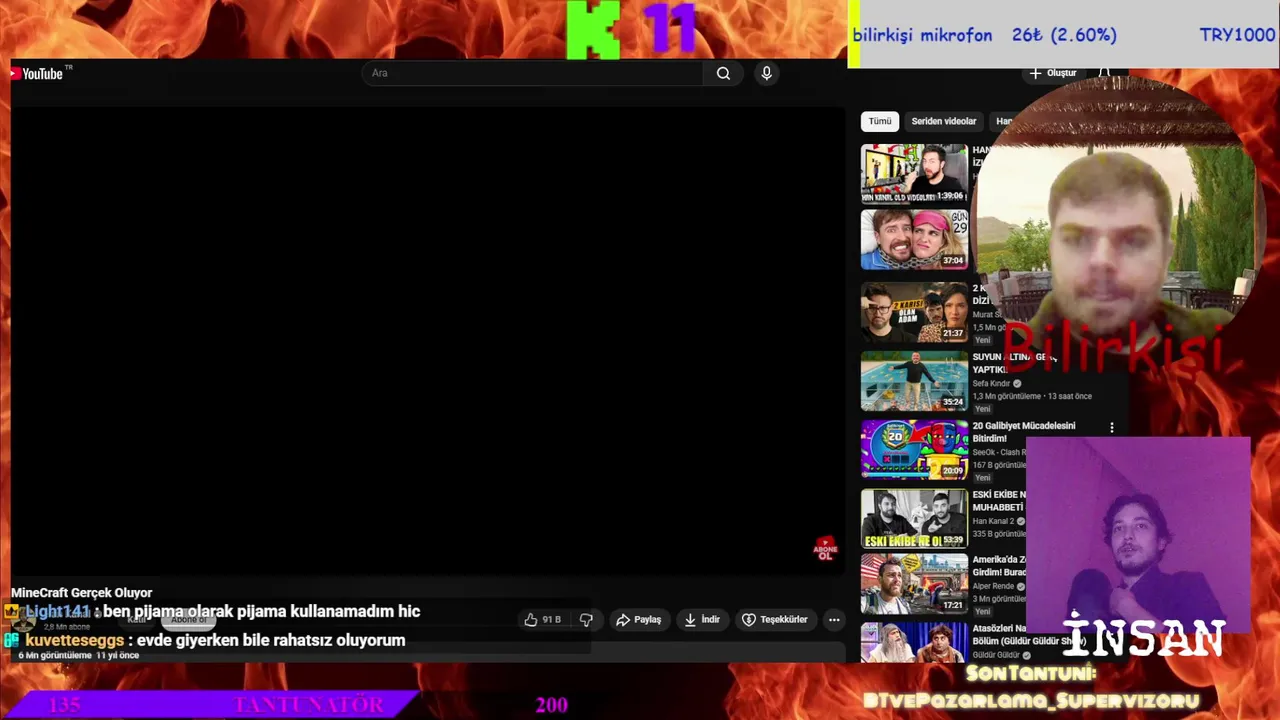
Task: Open Sefa Kındır channel name
Action: 991,383
